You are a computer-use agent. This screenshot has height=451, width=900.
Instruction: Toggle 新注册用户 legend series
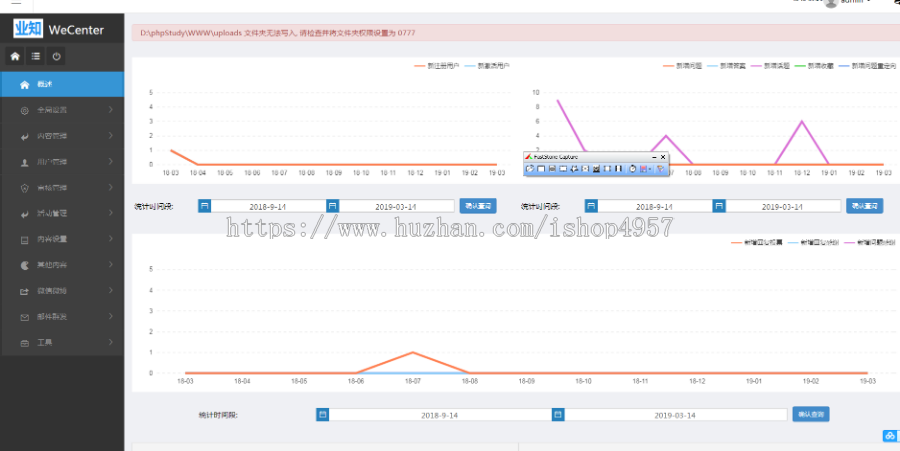tap(437, 66)
